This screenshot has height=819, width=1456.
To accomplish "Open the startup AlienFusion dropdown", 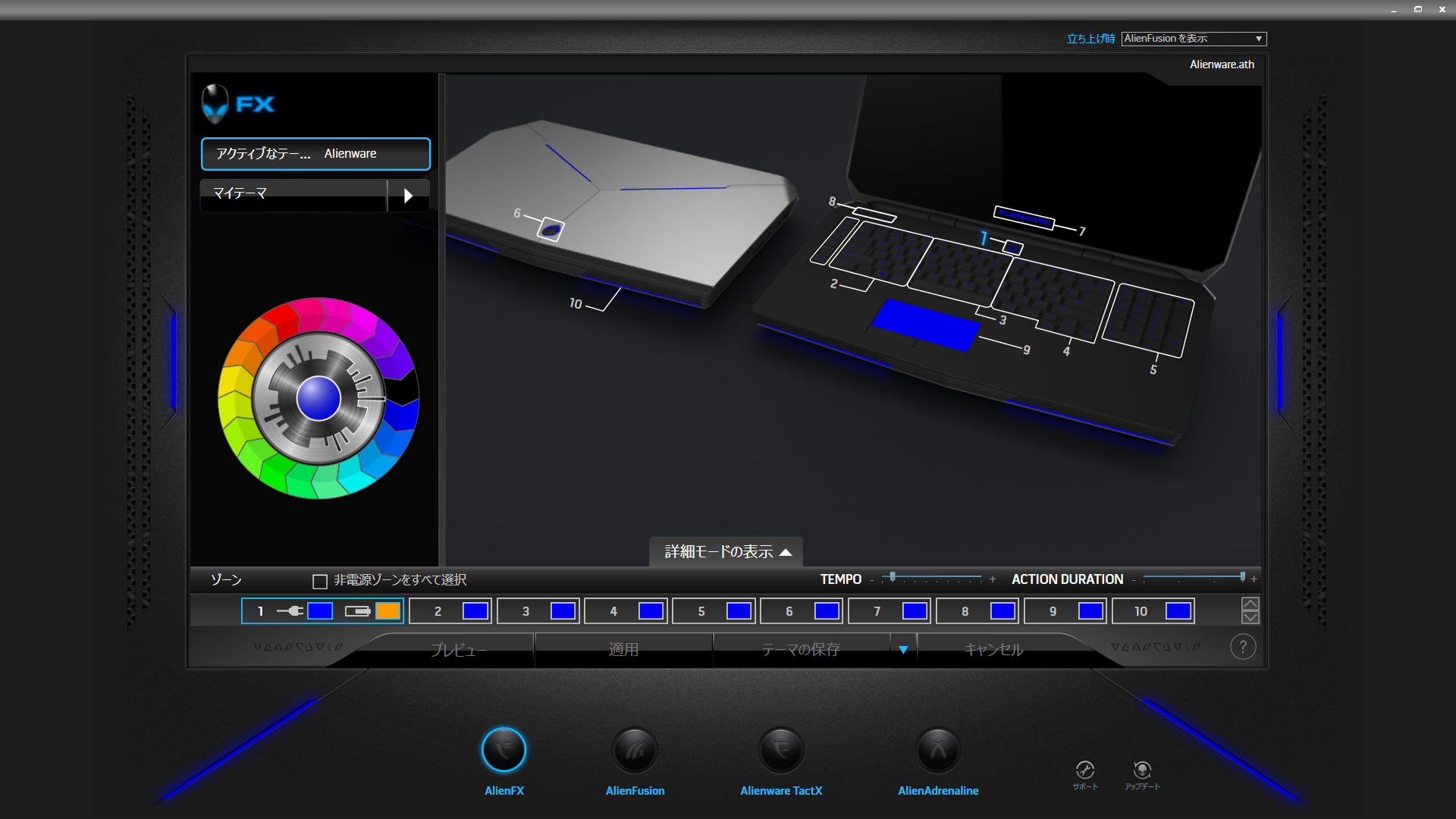I will [1194, 39].
